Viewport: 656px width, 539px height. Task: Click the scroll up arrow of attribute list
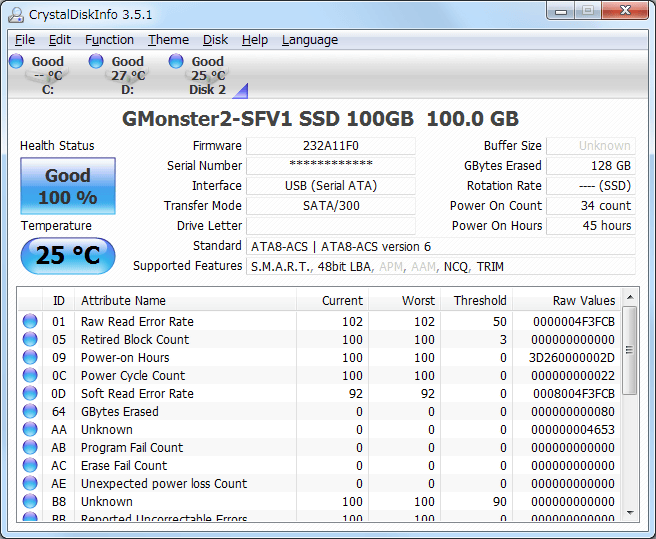[x=630, y=298]
